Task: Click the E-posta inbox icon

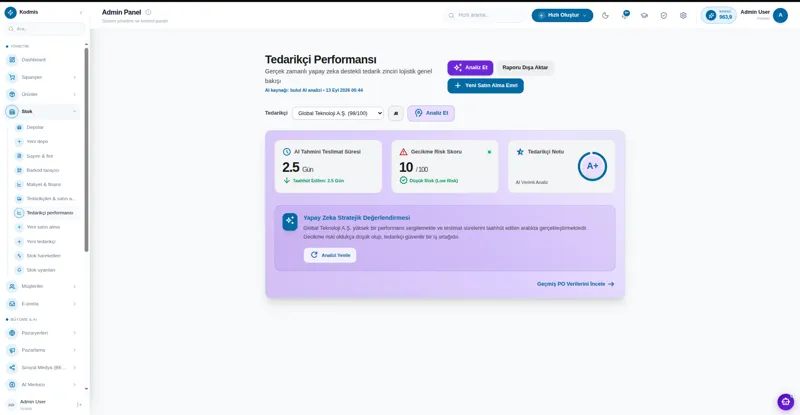Action: coord(12,304)
